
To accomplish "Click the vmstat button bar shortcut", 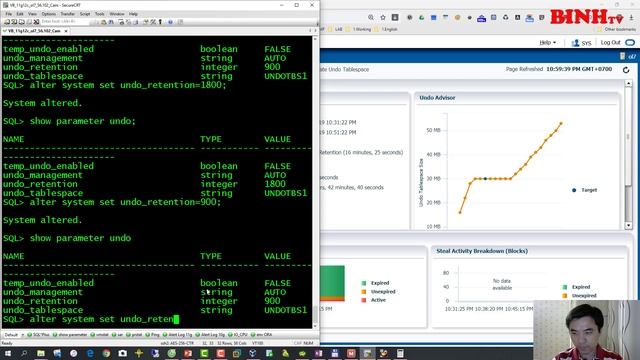I will (100, 335).
